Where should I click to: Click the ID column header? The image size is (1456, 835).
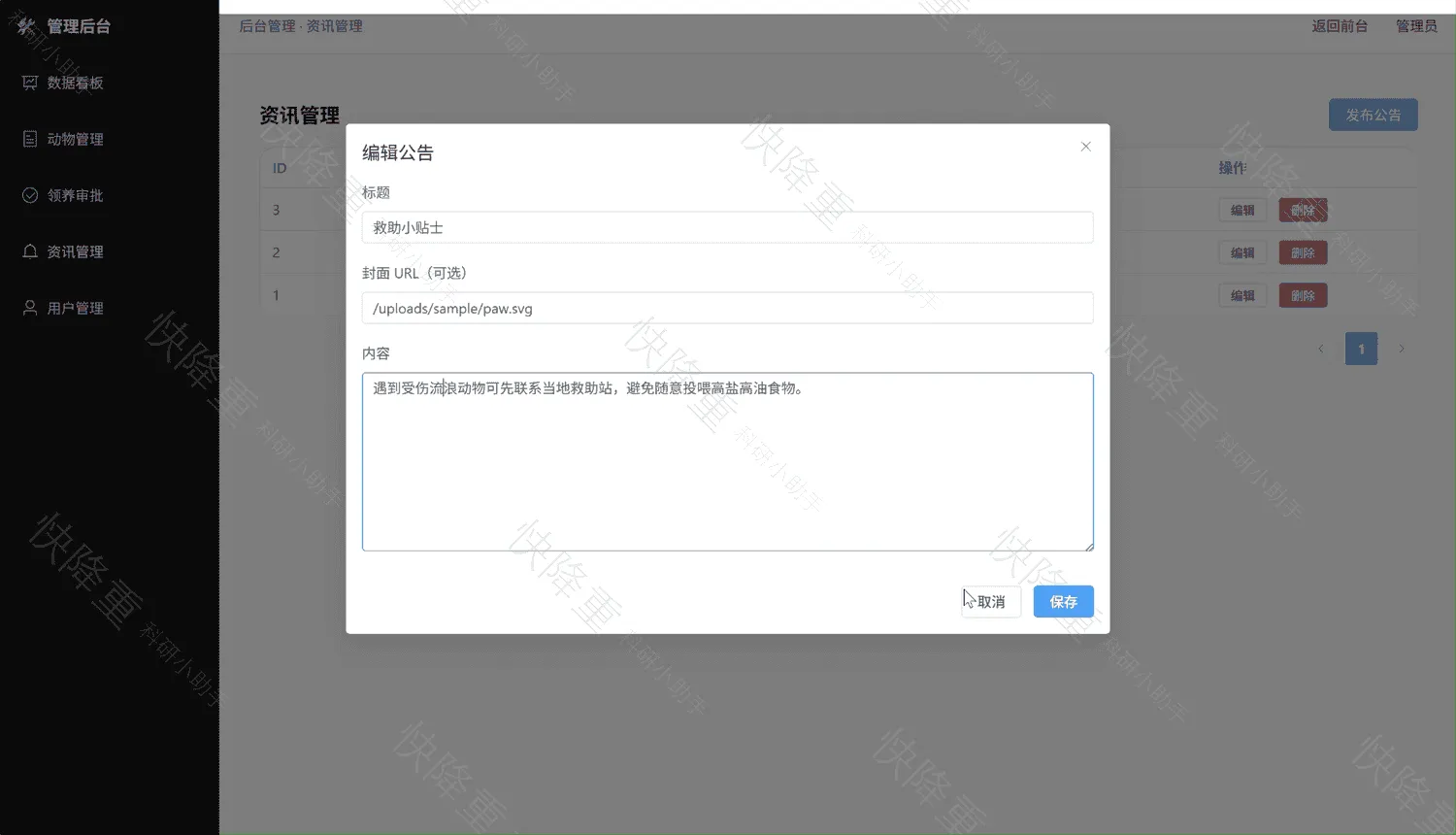click(280, 168)
